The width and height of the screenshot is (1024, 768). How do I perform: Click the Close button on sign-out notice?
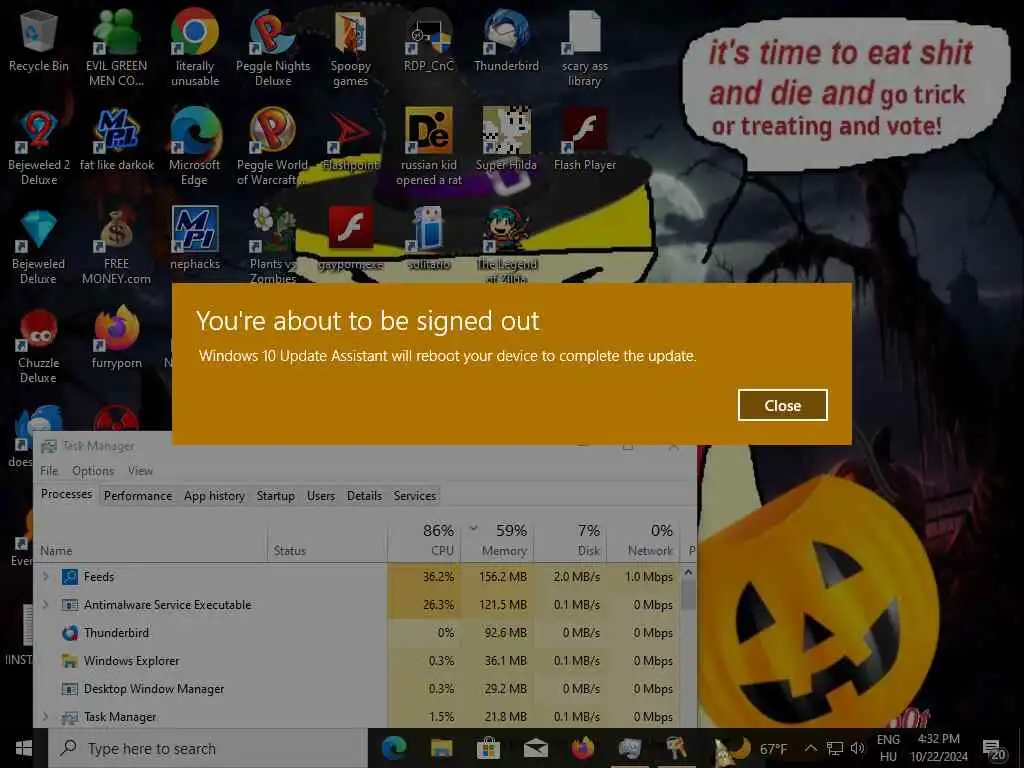coord(782,406)
